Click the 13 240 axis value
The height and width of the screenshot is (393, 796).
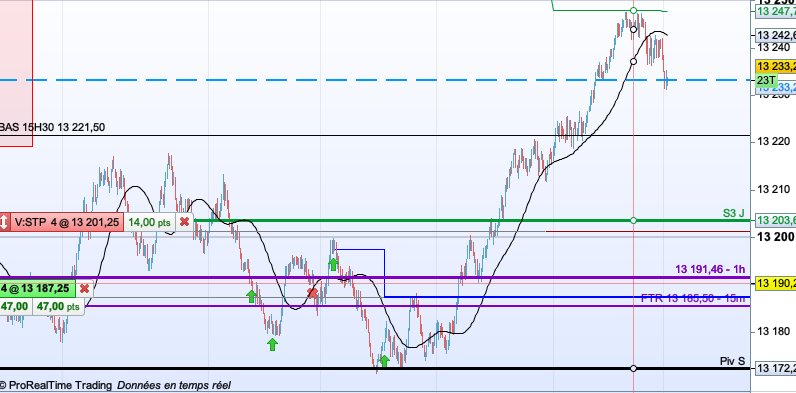[x=774, y=47]
